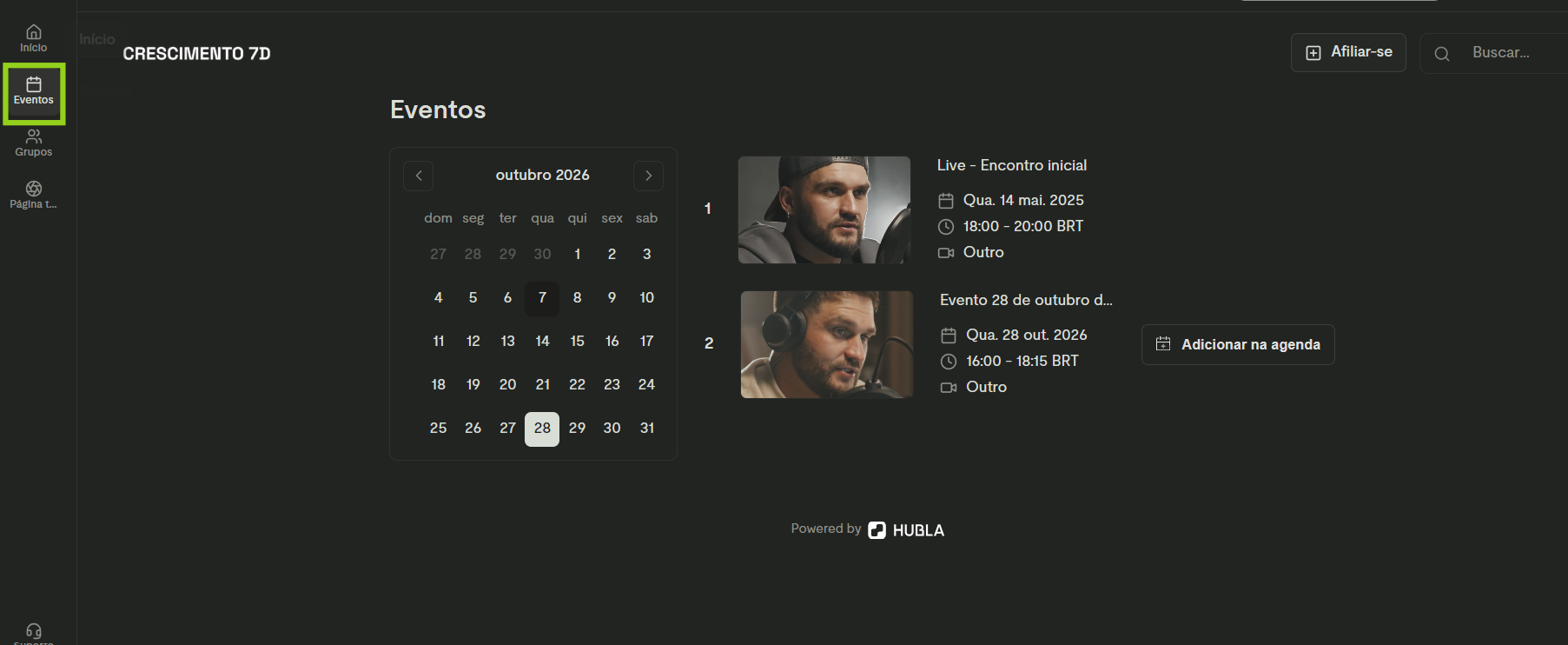The height and width of the screenshot is (645, 1568).
Task: Click the 18:00 - 20:00 BRT time text
Action: 1023,227
